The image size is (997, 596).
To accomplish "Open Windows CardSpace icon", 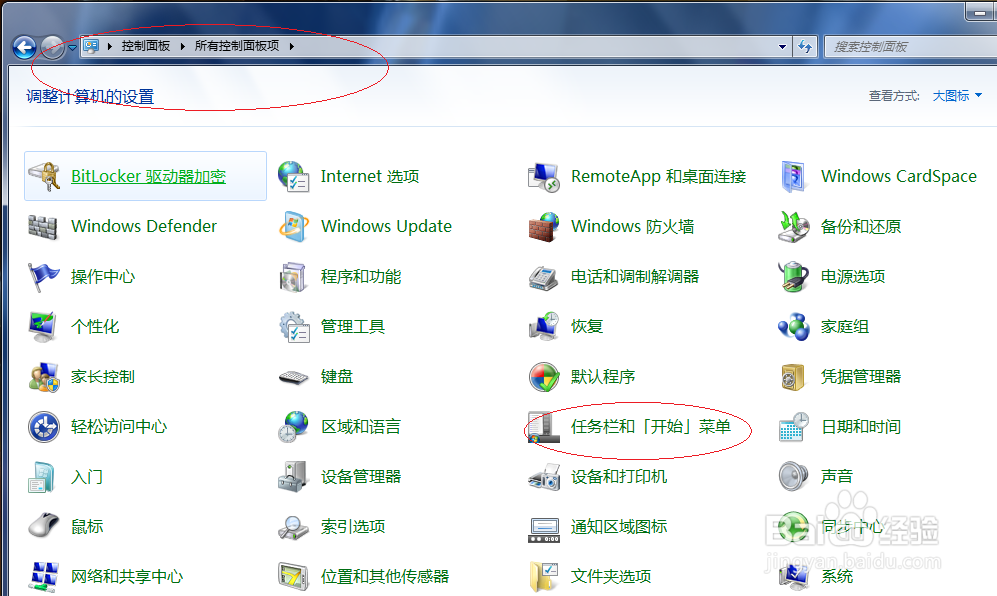I will pyautogui.click(x=794, y=176).
